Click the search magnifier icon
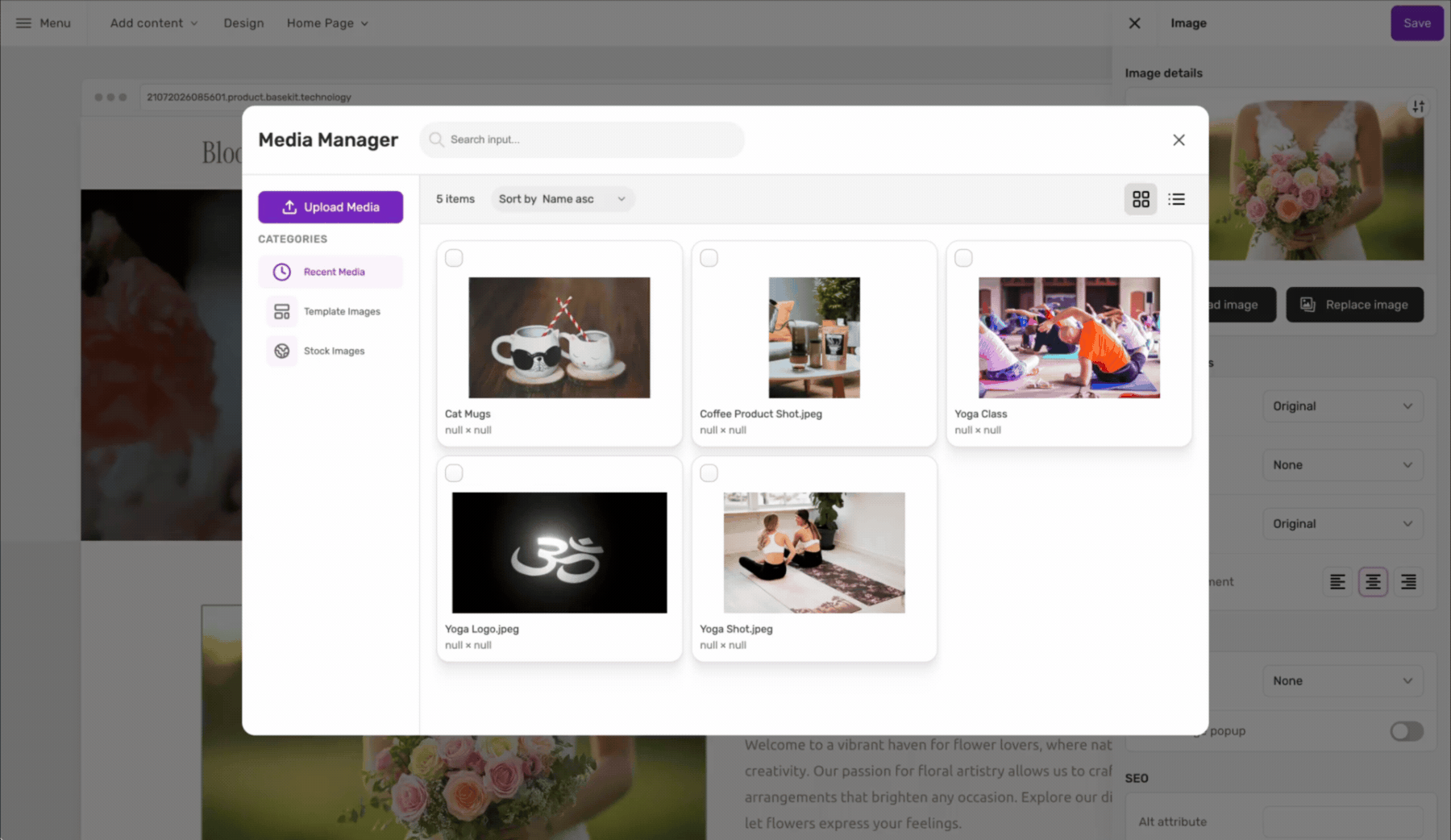The height and width of the screenshot is (840, 1451). click(x=436, y=139)
